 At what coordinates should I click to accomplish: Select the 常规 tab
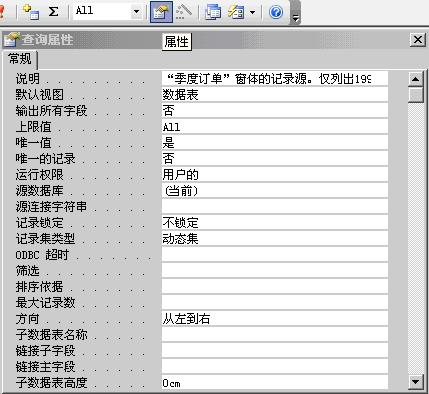pyautogui.click(x=20, y=59)
